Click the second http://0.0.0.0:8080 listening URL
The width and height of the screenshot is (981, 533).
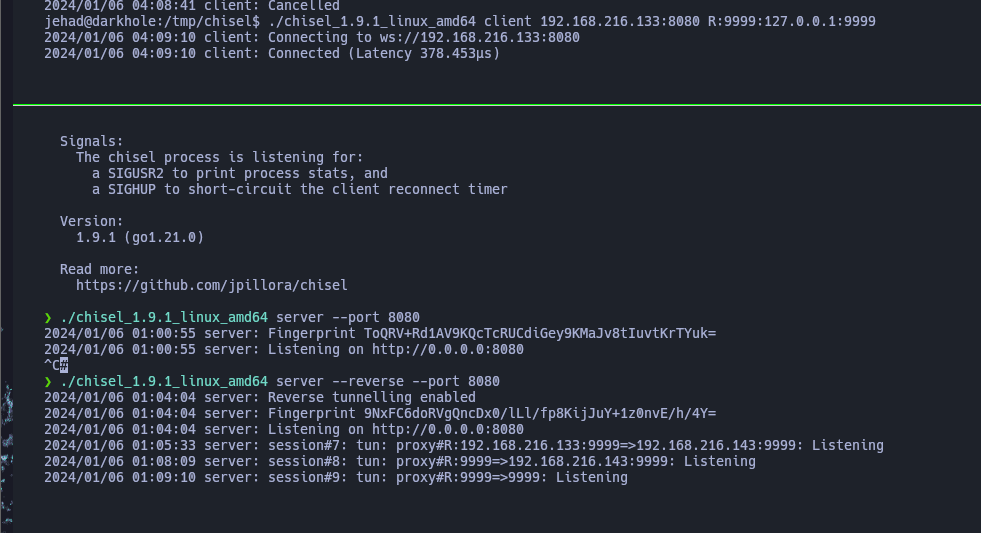point(448,429)
